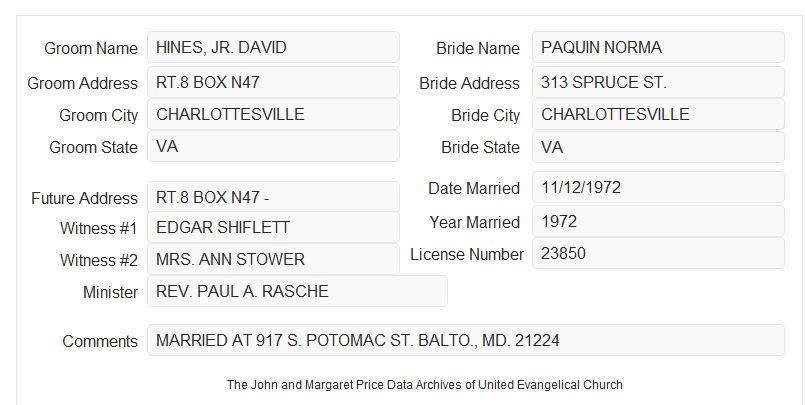Image resolution: width=805 pixels, height=405 pixels.
Task: Click the Price Data Archives footer text
Action: (425, 385)
